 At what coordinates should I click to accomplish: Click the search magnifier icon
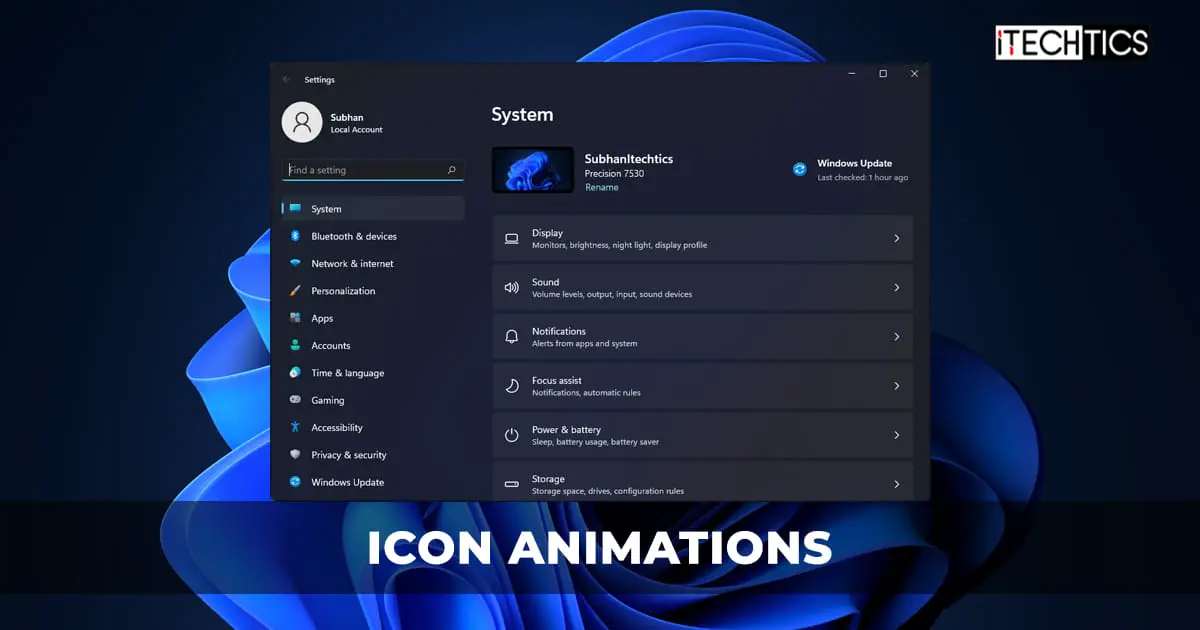coord(452,170)
